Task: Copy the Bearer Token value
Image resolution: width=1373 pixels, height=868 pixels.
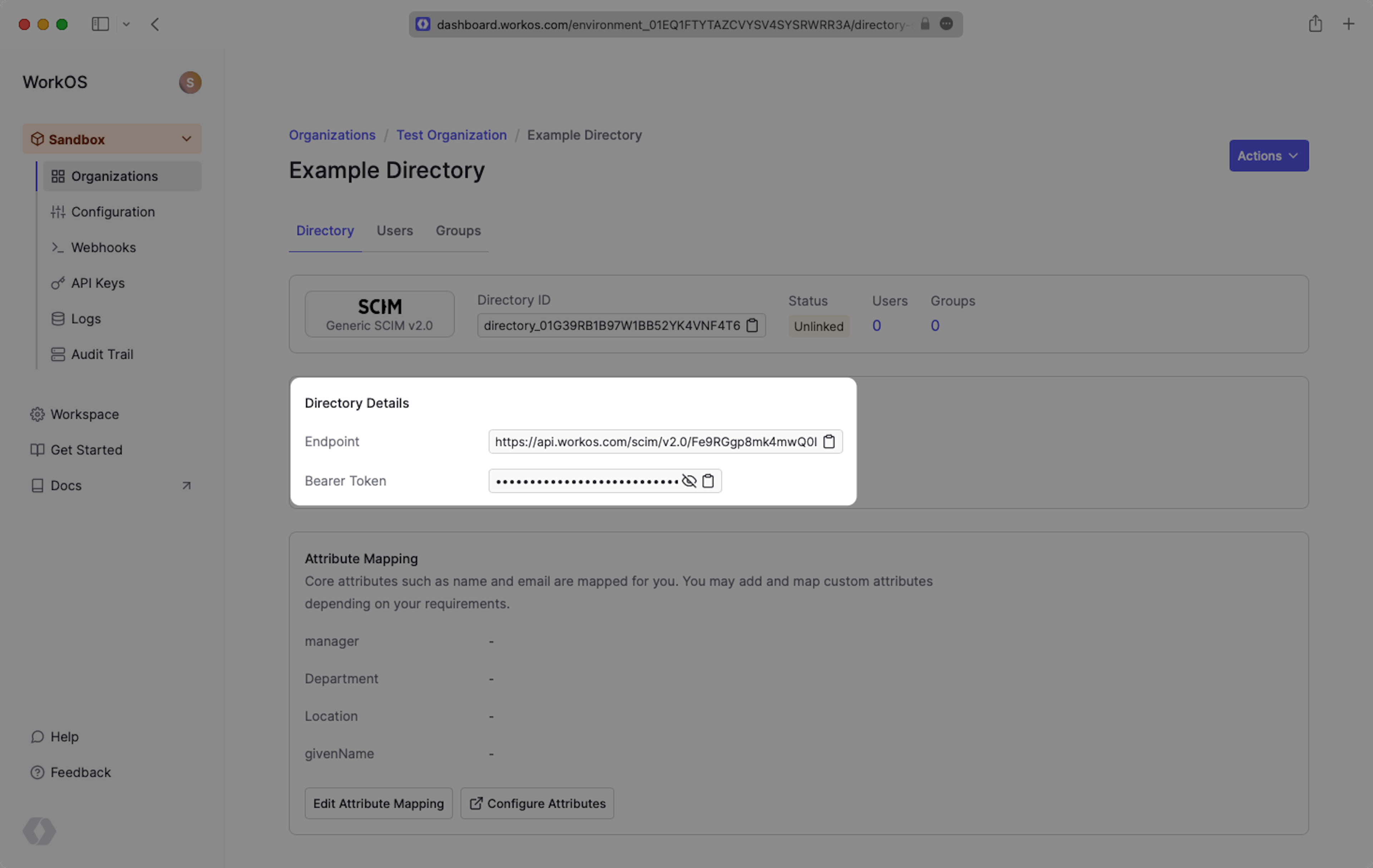Action: click(708, 481)
